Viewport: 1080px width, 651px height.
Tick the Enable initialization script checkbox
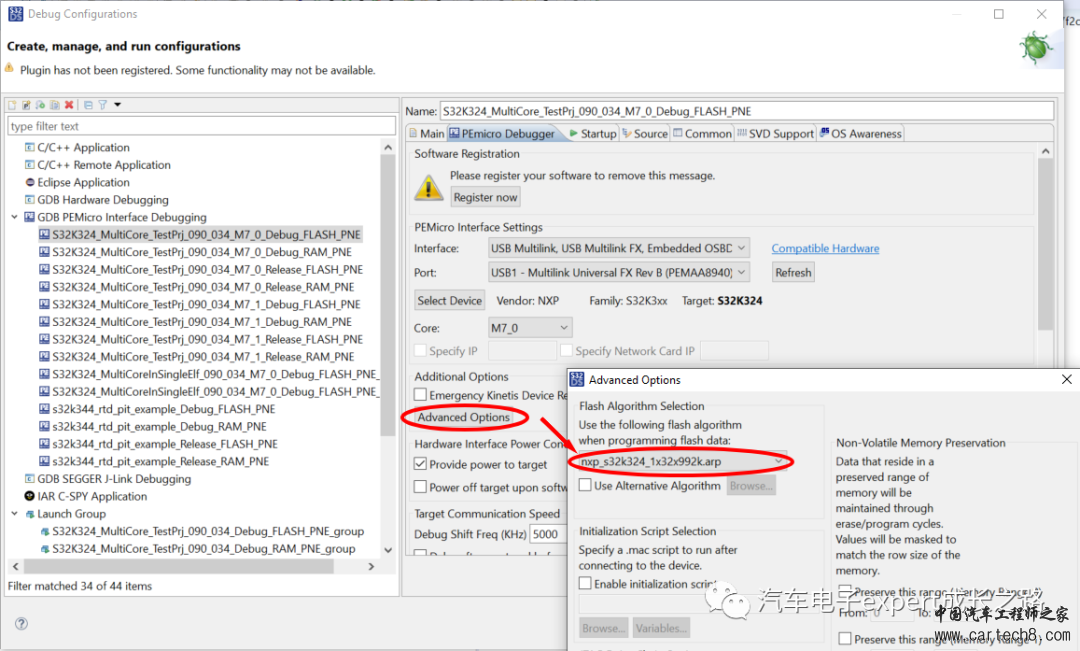point(585,583)
